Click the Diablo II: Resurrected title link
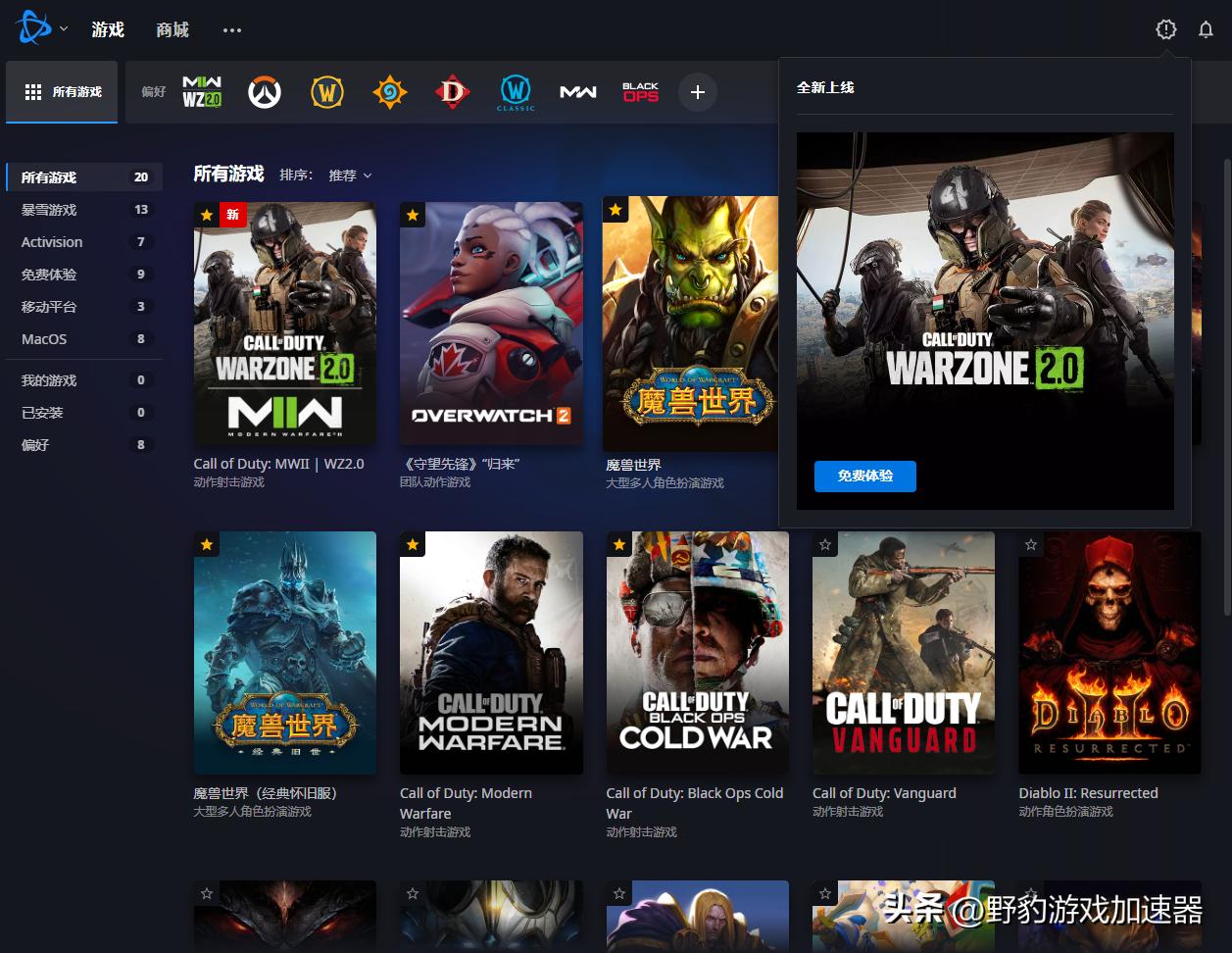The image size is (1232, 953). tap(1088, 793)
